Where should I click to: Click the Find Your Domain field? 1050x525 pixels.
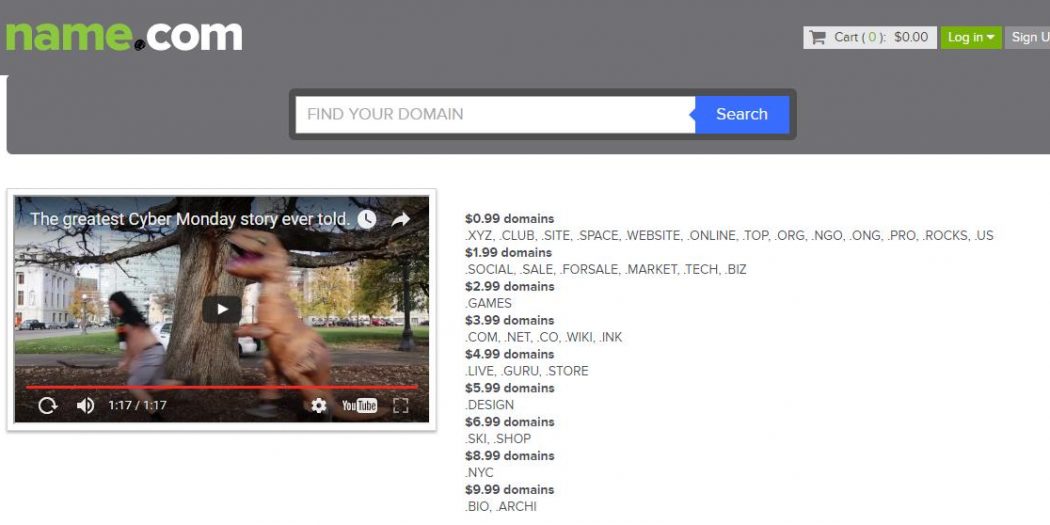click(495, 114)
